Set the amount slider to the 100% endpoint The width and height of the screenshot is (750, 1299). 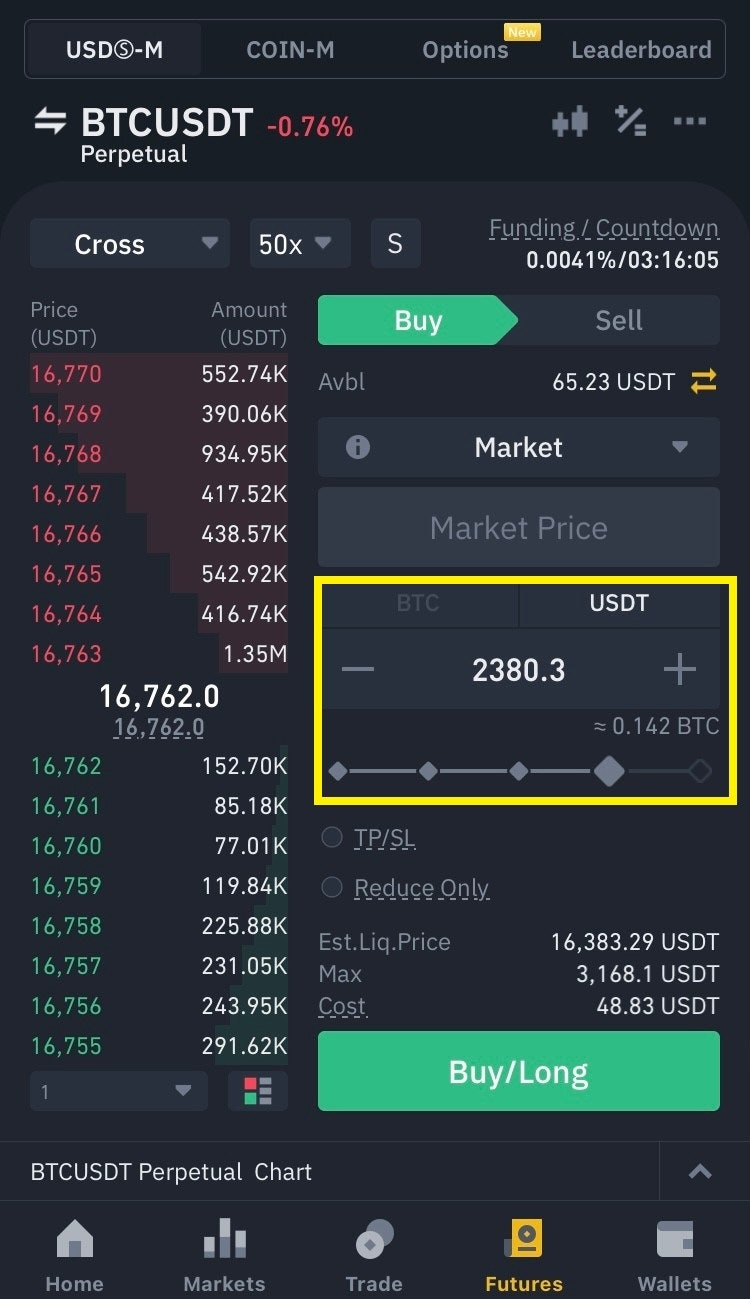[x=700, y=771]
